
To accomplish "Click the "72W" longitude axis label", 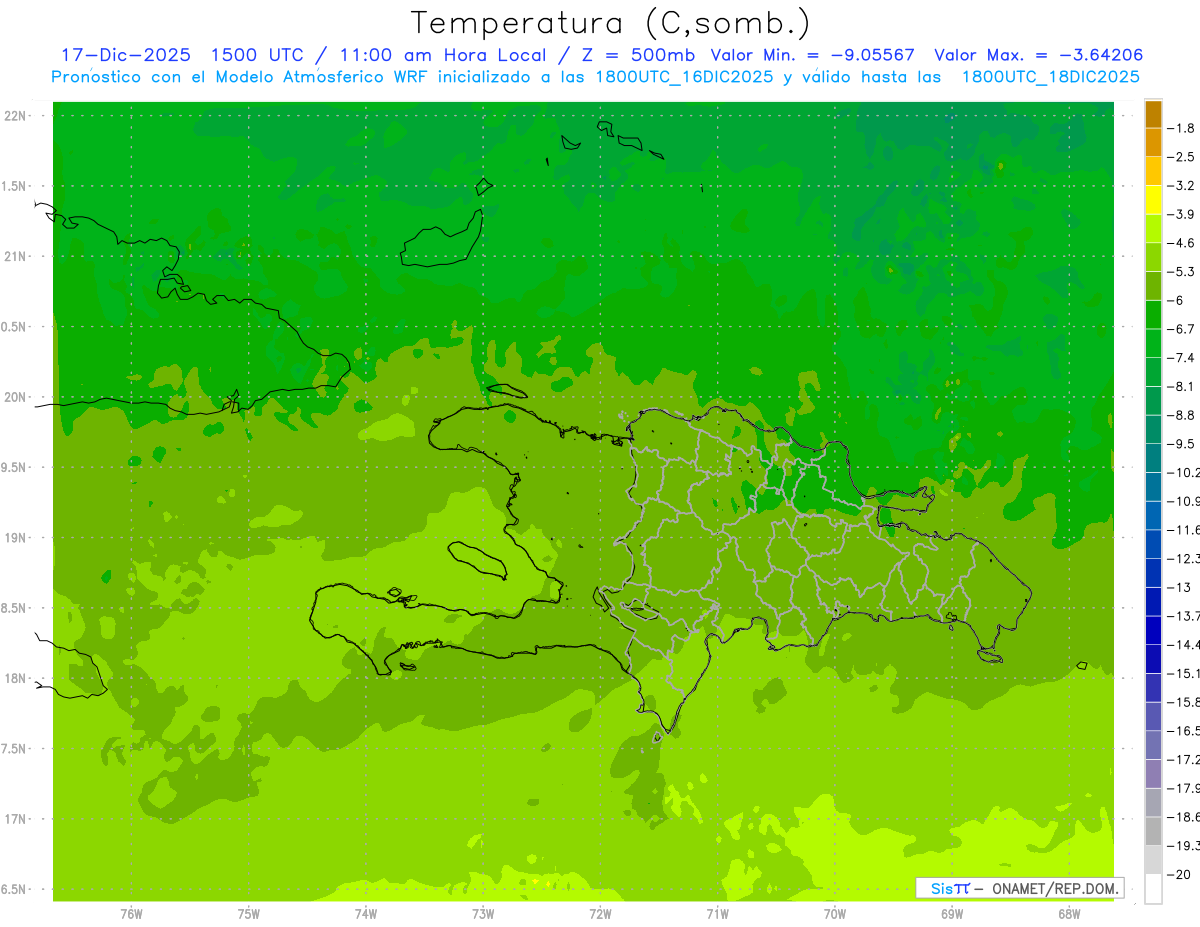I will pyautogui.click(x=600, y=914).
